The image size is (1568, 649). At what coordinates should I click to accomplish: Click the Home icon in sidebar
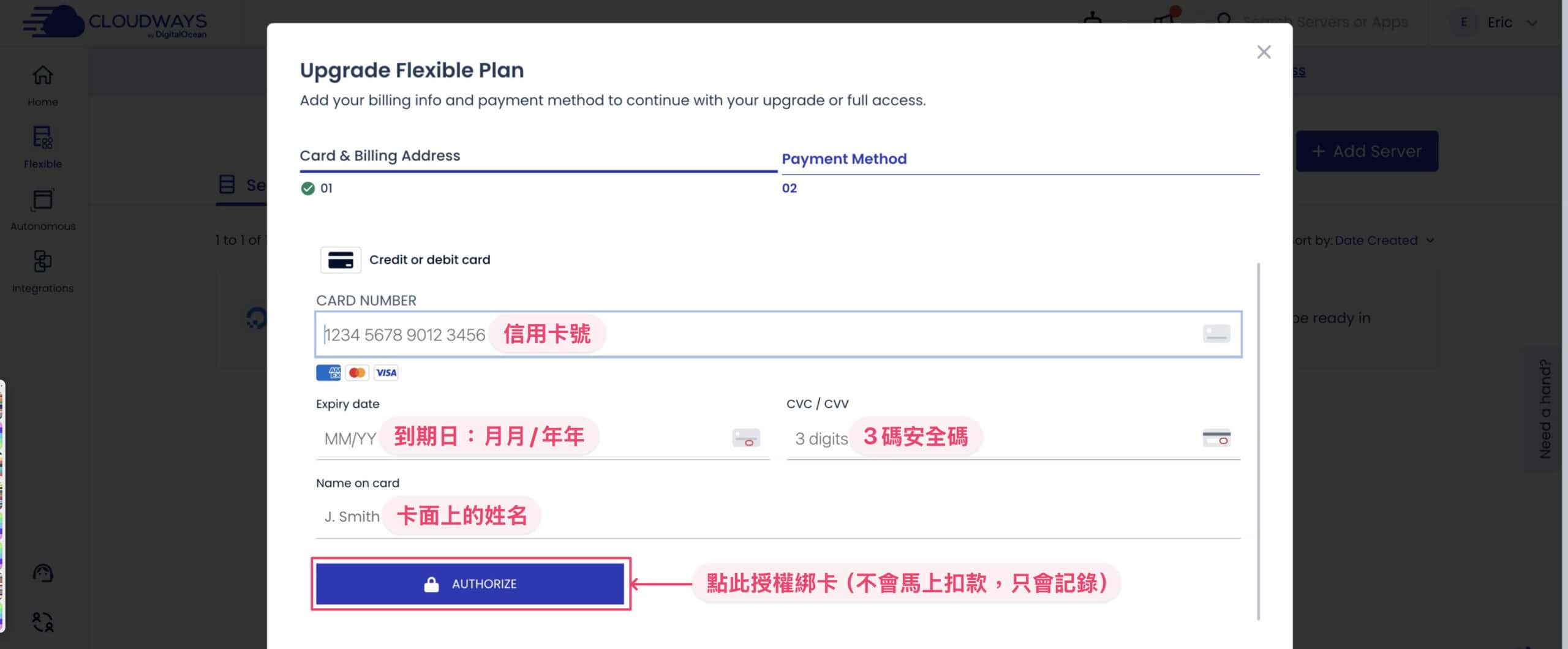tap(42, 76)
